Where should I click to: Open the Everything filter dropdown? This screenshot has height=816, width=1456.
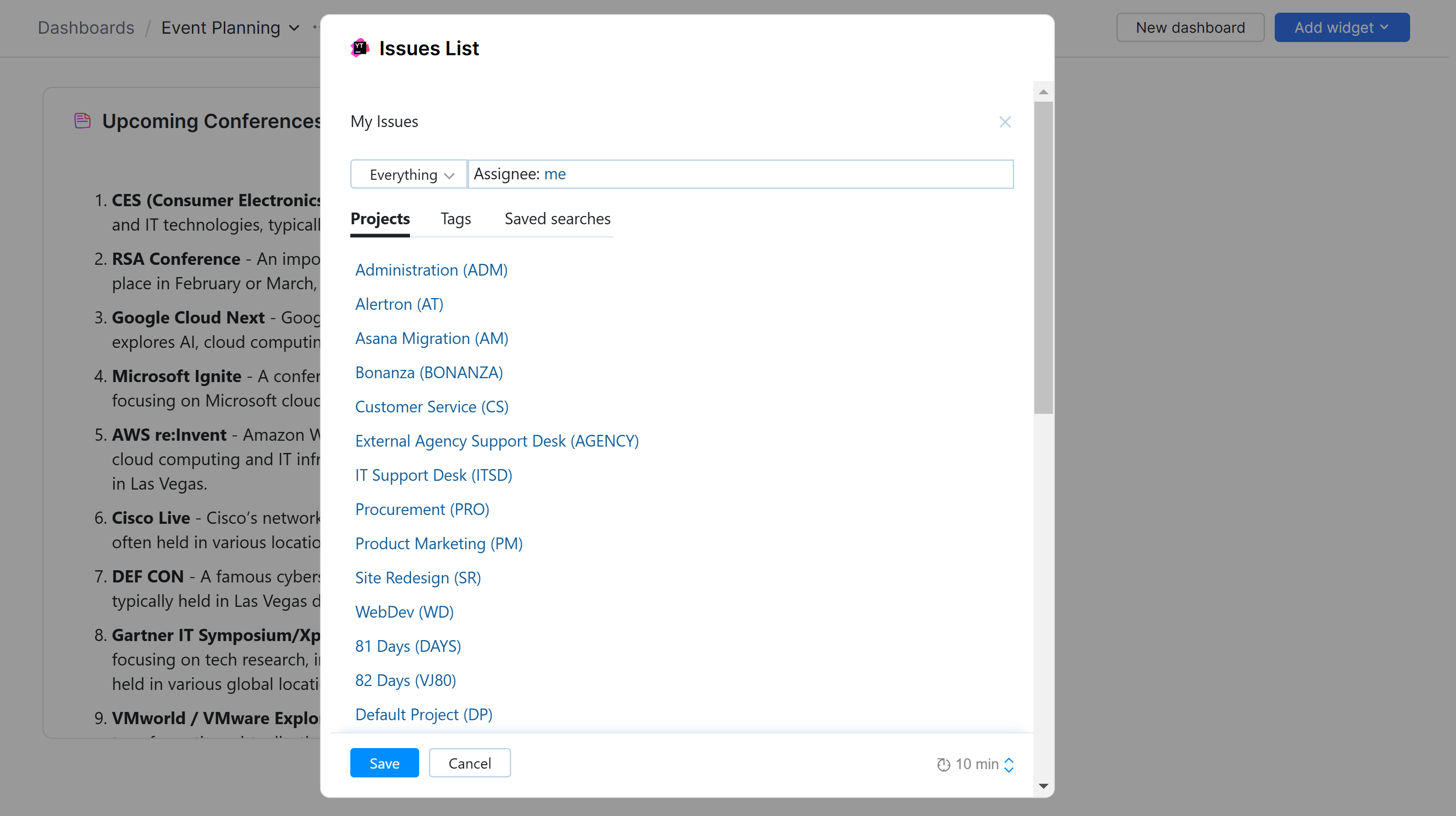tap(408, 174)
